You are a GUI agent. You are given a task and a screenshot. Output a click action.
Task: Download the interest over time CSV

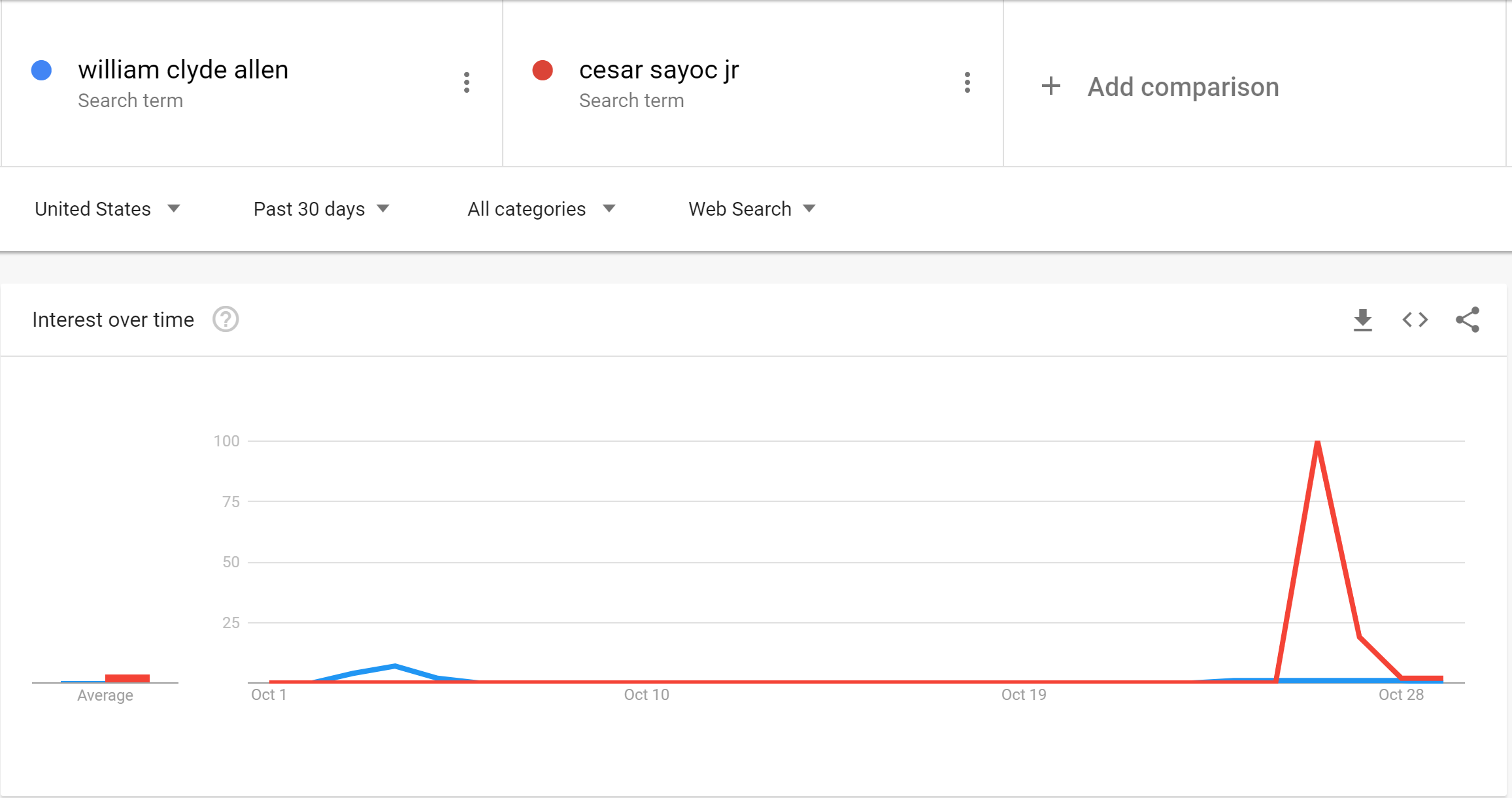(1362, 320)
